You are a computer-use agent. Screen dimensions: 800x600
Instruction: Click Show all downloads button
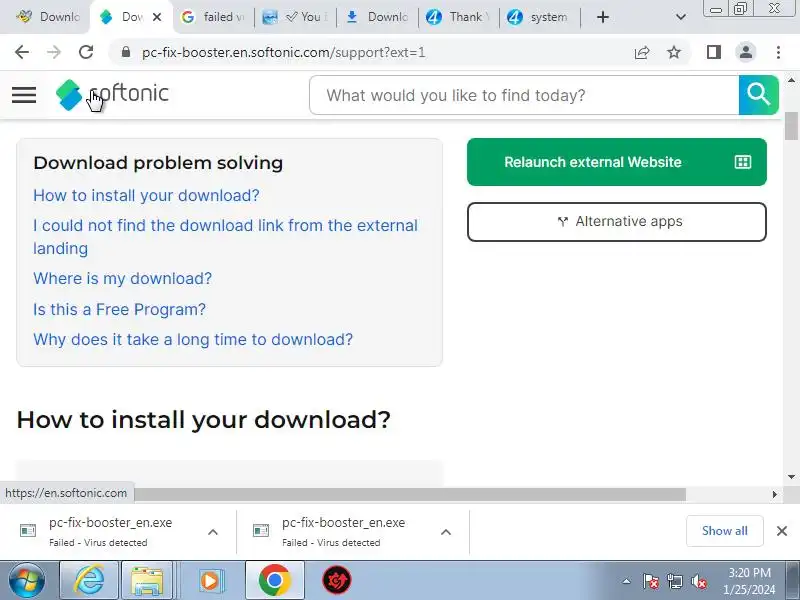coord(724,531)
